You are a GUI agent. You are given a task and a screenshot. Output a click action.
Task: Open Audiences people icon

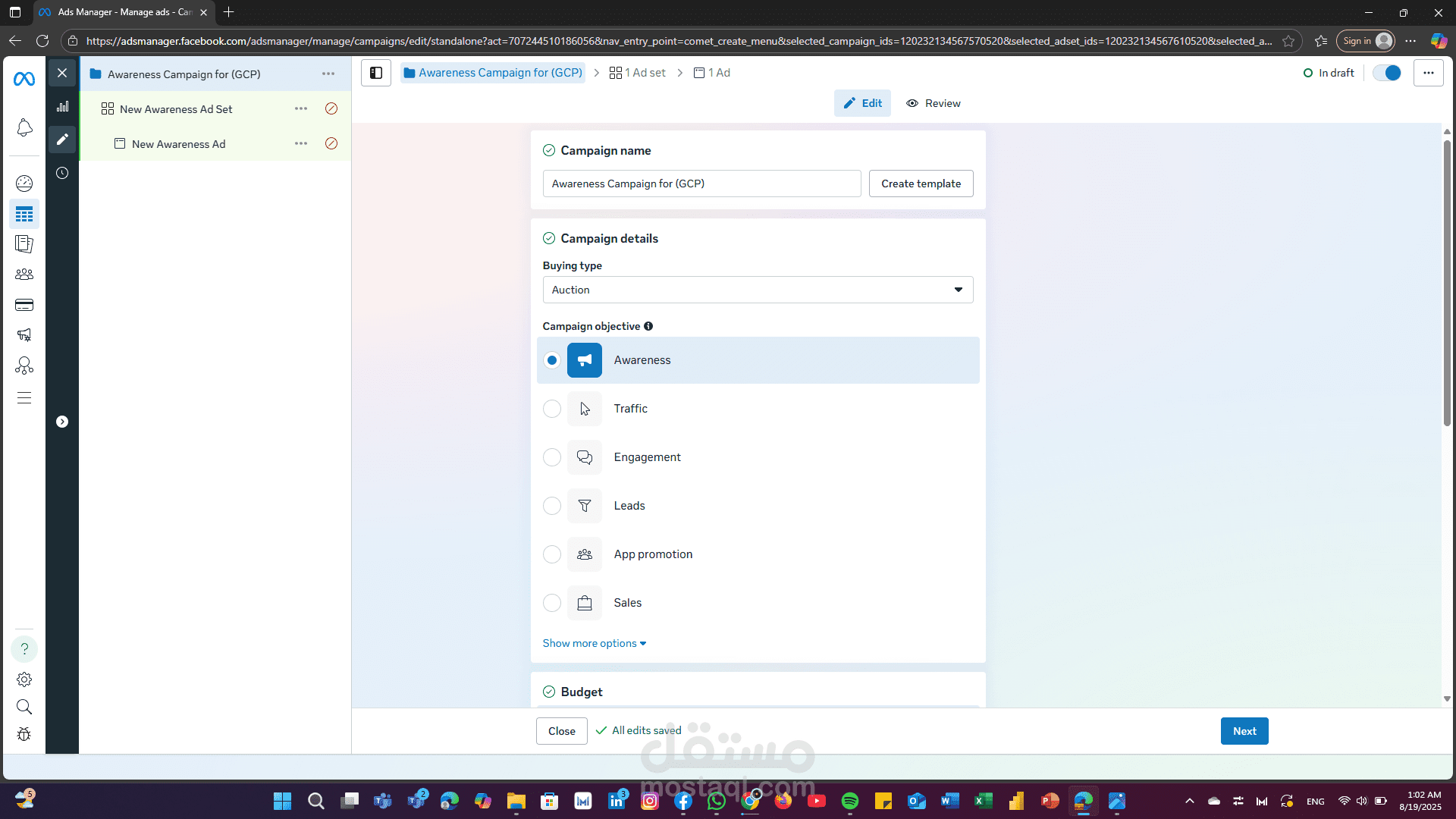pos(24,275)
